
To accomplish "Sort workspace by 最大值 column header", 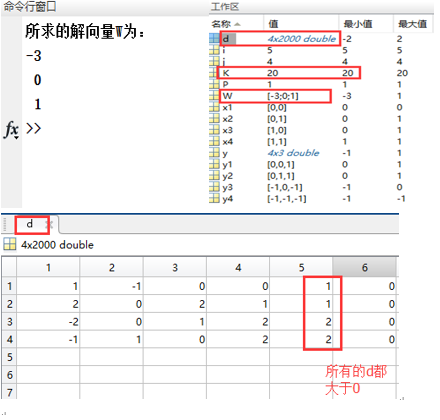I will 412,24.
